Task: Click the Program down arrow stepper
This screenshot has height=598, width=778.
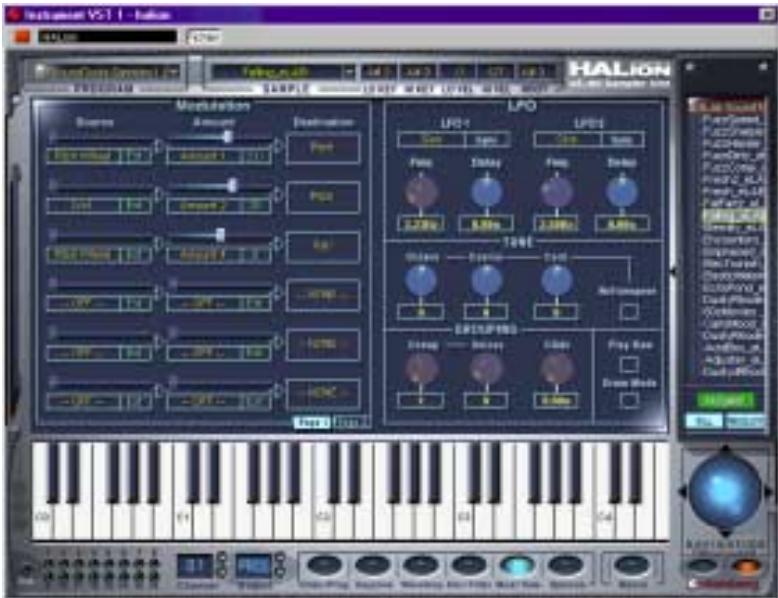Action: click(281, 572)
